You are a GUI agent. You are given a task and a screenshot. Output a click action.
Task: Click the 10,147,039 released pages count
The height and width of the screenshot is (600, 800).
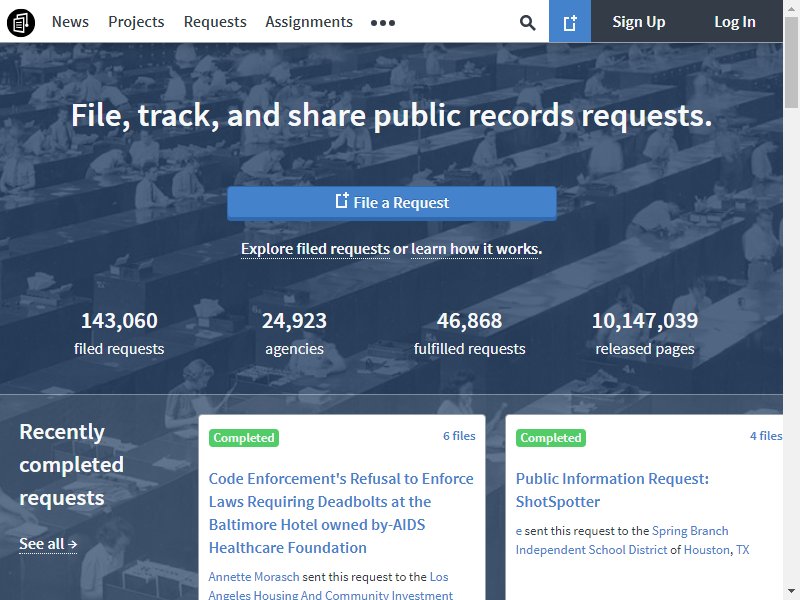(645, 333)
